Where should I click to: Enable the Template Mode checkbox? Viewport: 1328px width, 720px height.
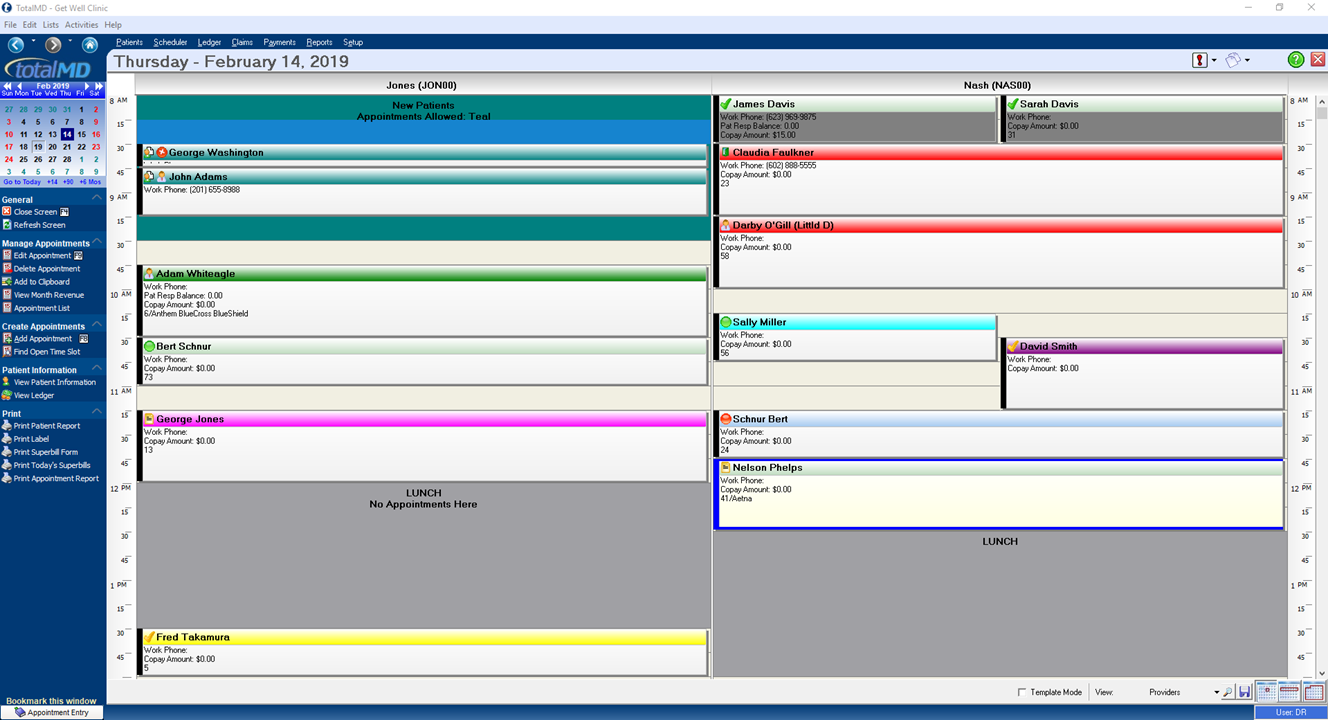point(1022,692)
